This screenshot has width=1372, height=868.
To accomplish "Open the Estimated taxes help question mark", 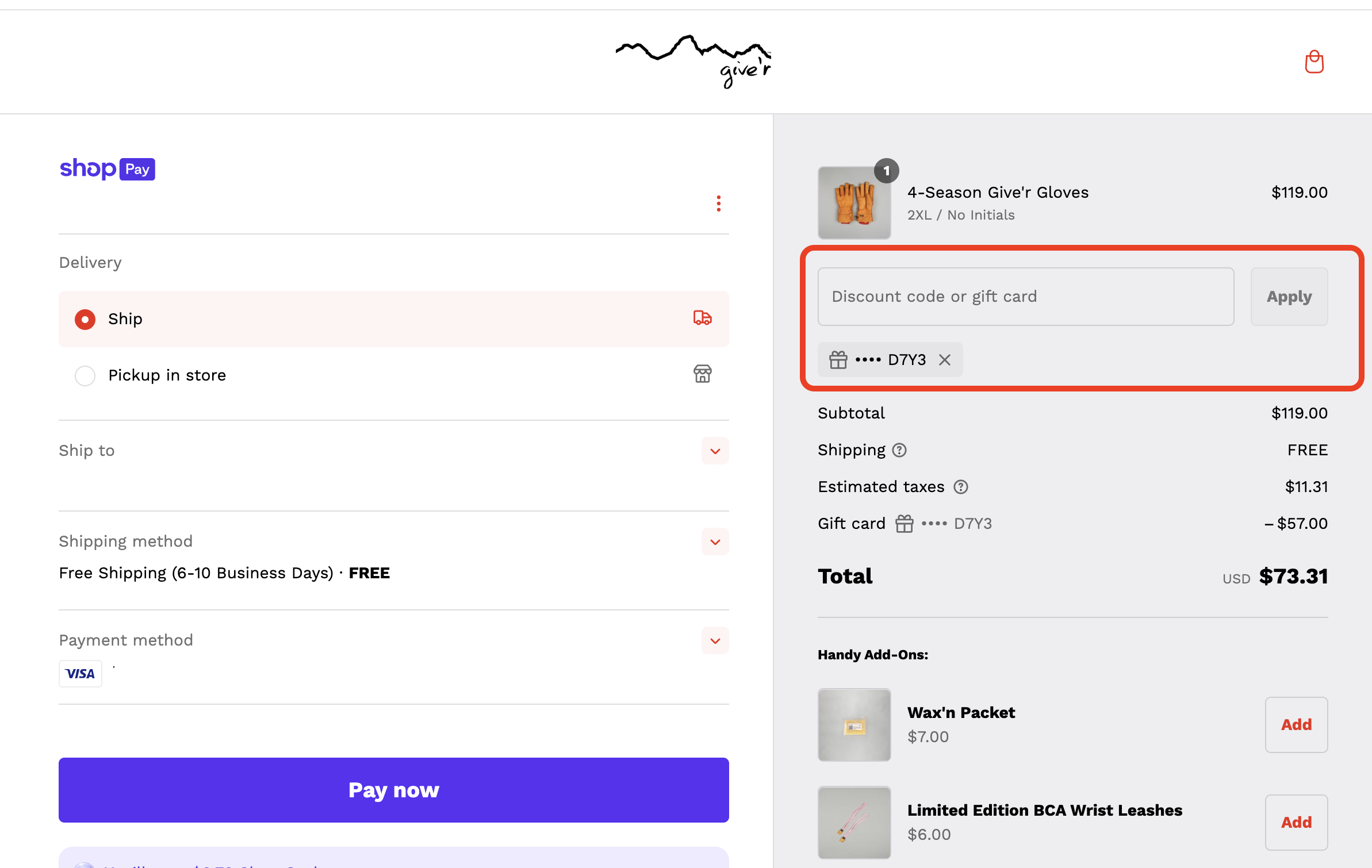I will [x=961, y=487].
